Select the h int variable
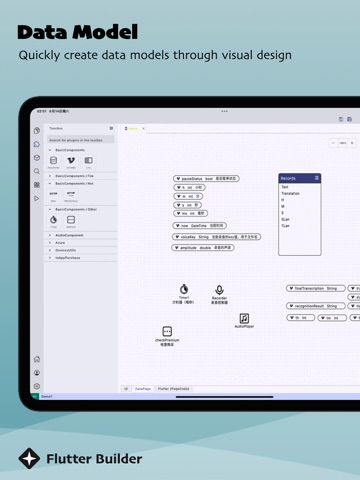This screenshot has height=480, width=360. coord(189,187)
